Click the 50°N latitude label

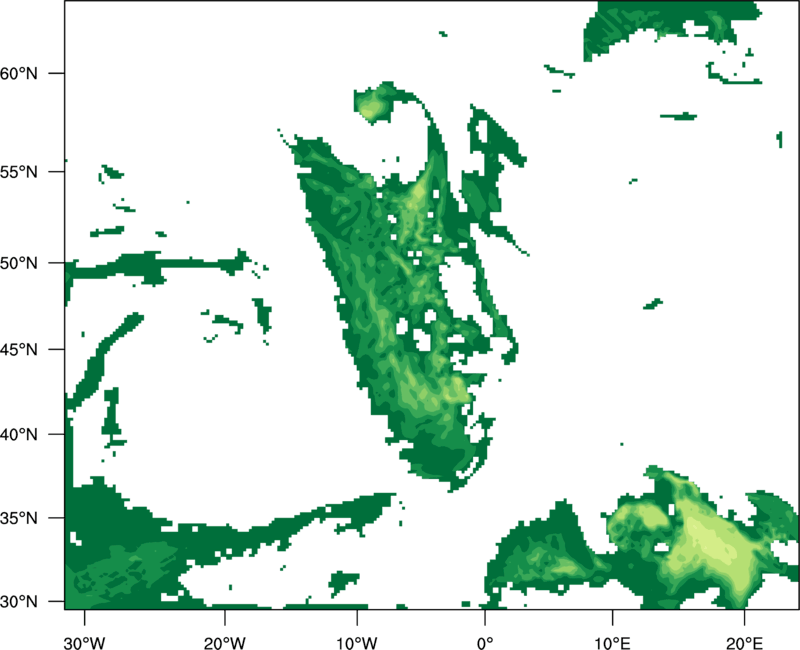[19, 263]
